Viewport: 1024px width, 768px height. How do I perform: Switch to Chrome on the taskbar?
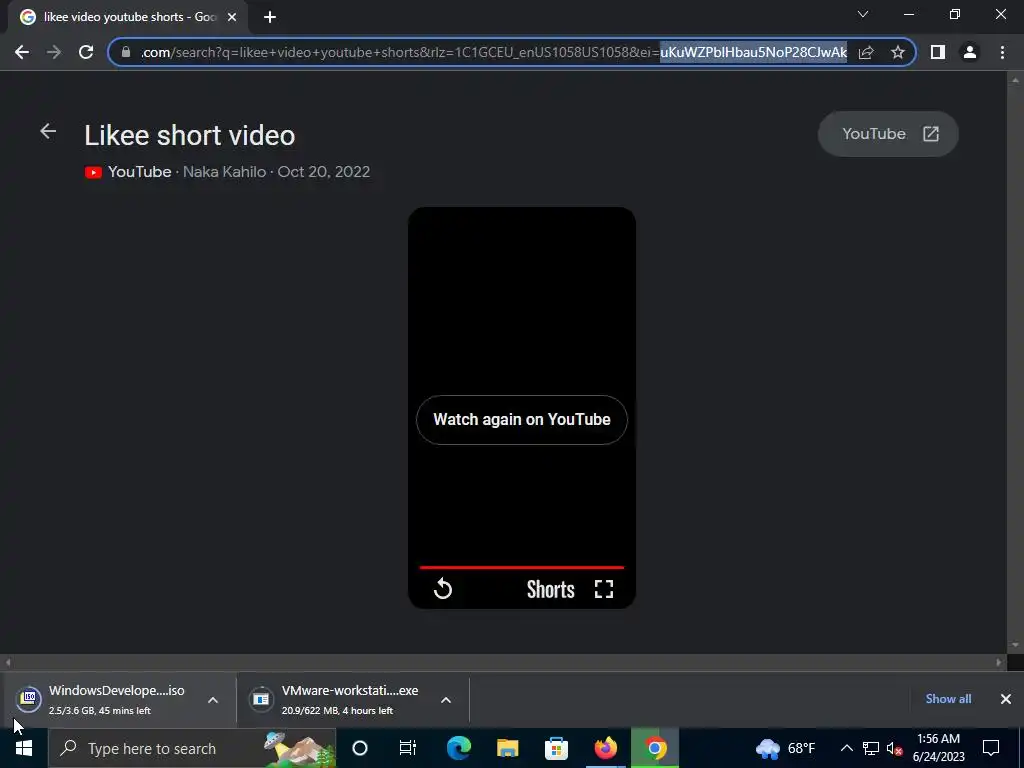click(654, 748)
